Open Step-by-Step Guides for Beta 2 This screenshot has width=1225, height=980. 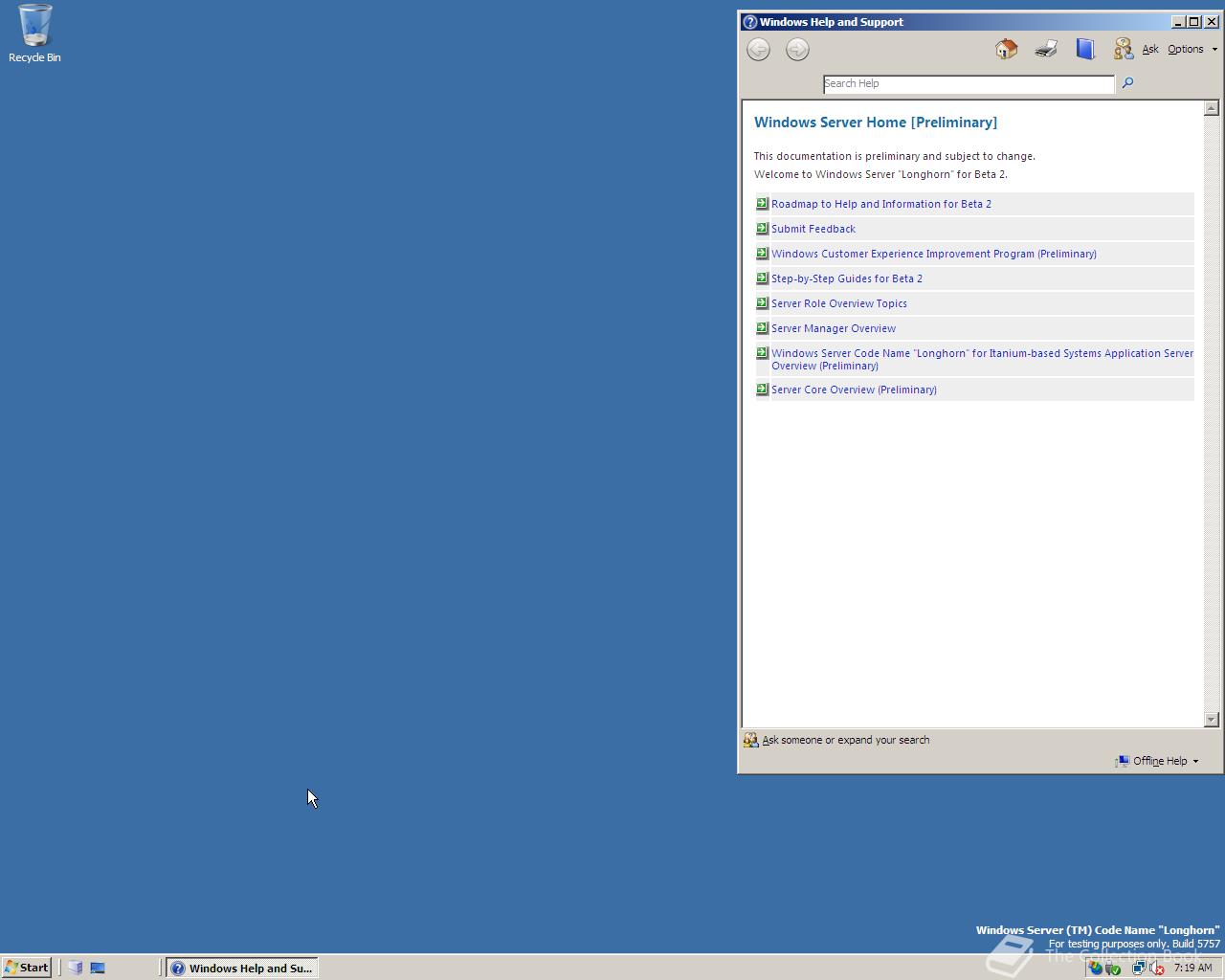pyautogui.click(x=847, y=278)
